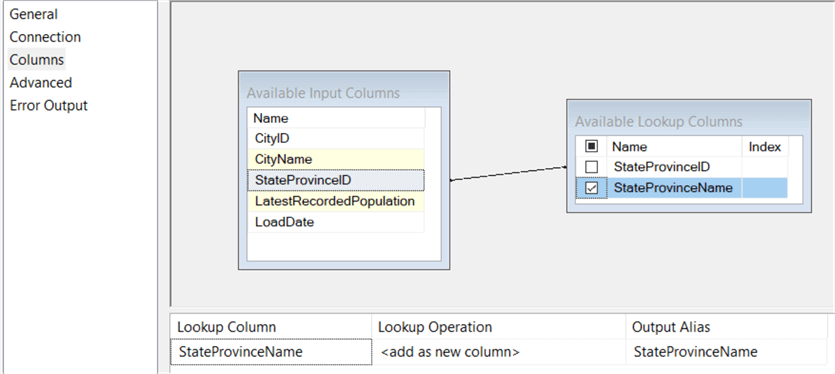Open the Advanced page

point(40,83)
